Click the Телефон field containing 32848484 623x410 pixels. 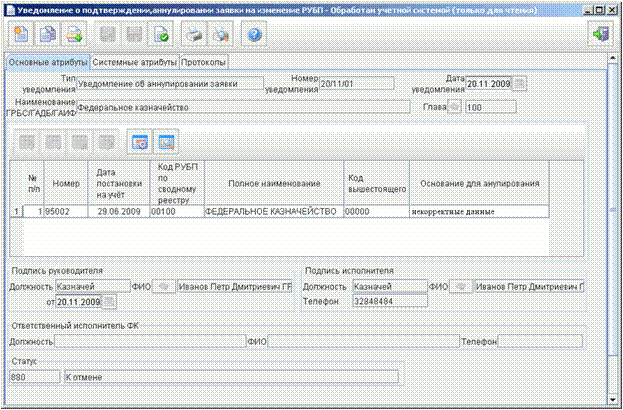[x=390, y=301]
